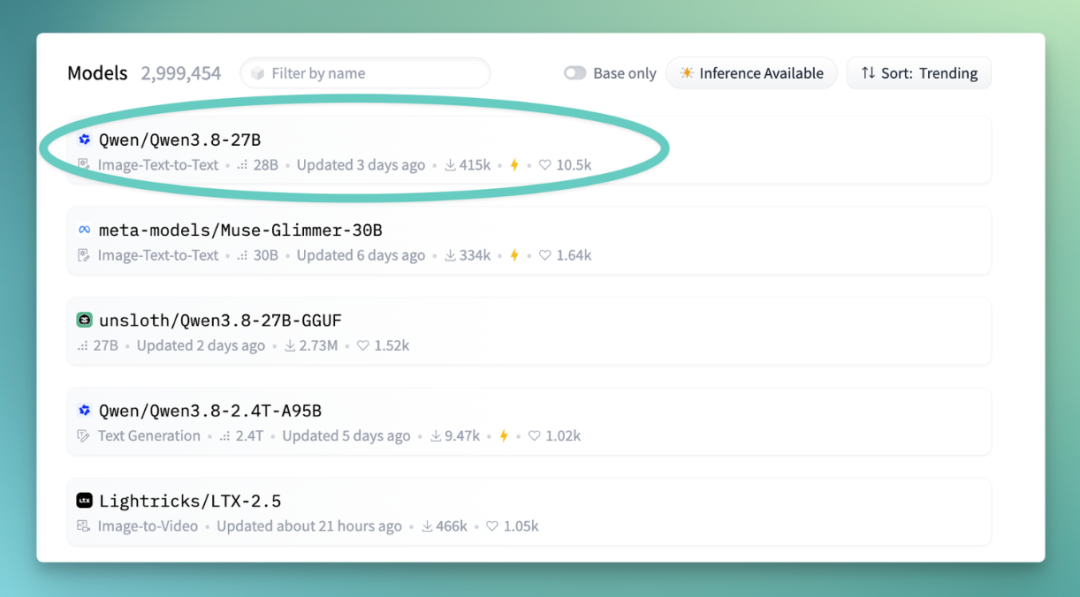Click Image-Text-to-Text icon in Qwen3.8-27B row

click(x=83, y=165)
